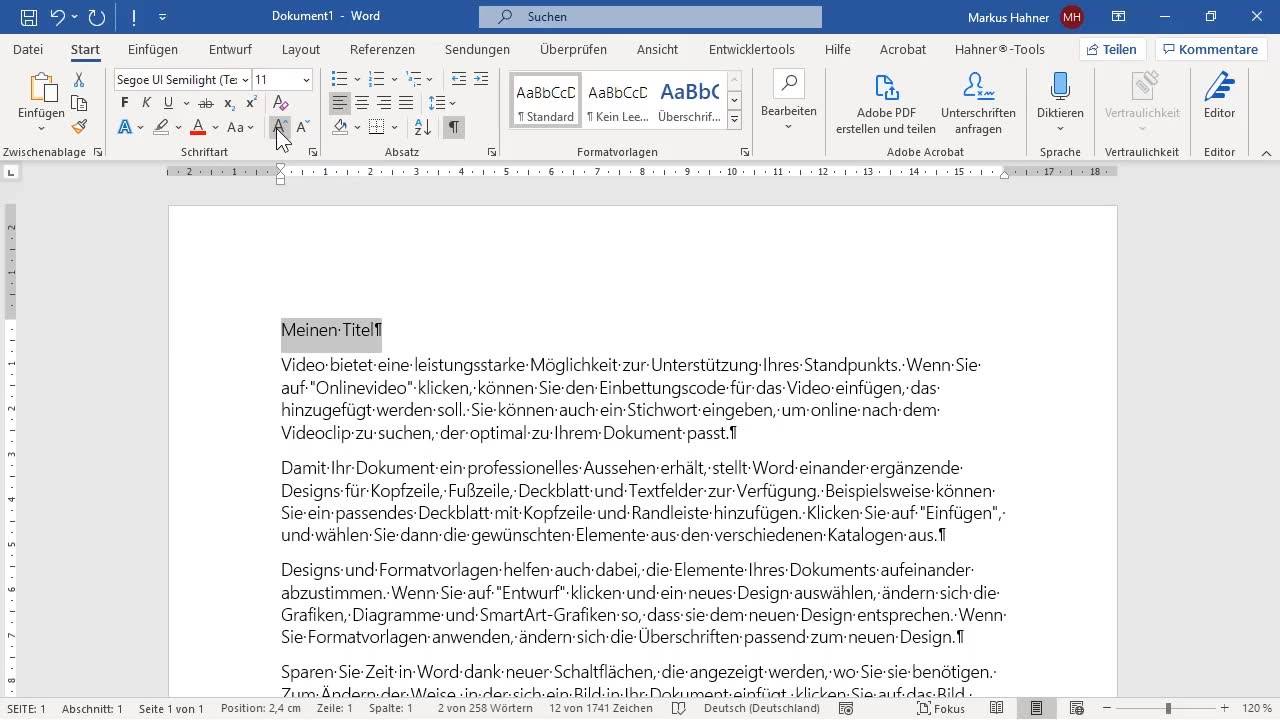Viewport: 1280px width, 720px height.
Task: Click the Save icon in the title bar
Action: pyautogui.click(x=29, y=17)
